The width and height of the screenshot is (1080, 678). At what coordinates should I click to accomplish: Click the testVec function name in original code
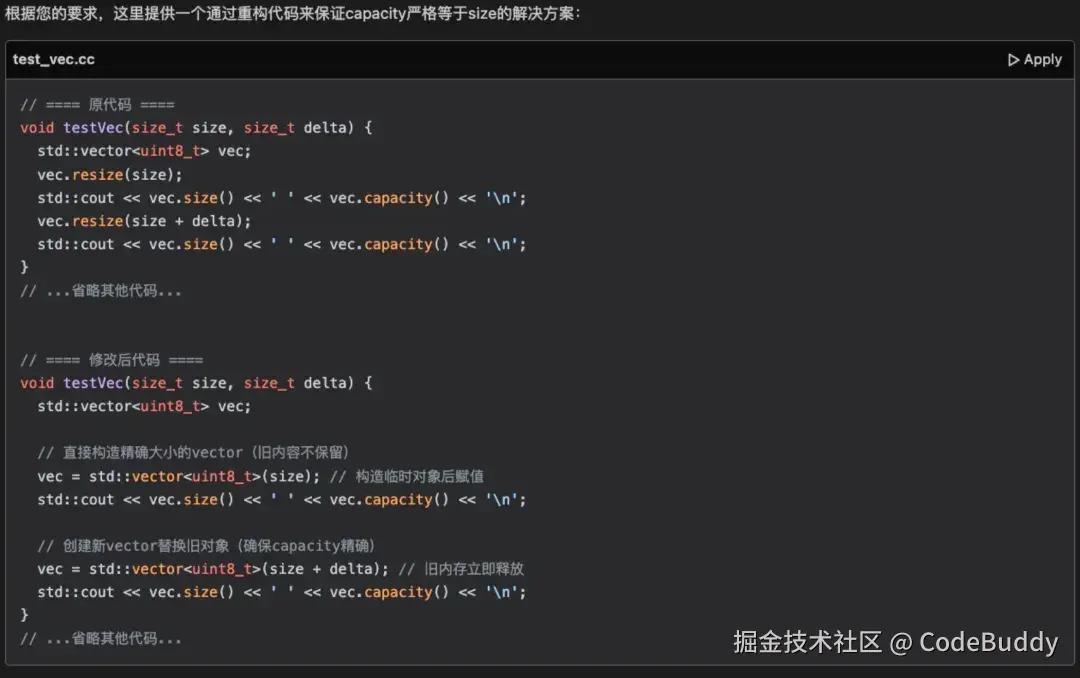click(x=93, y=127)
